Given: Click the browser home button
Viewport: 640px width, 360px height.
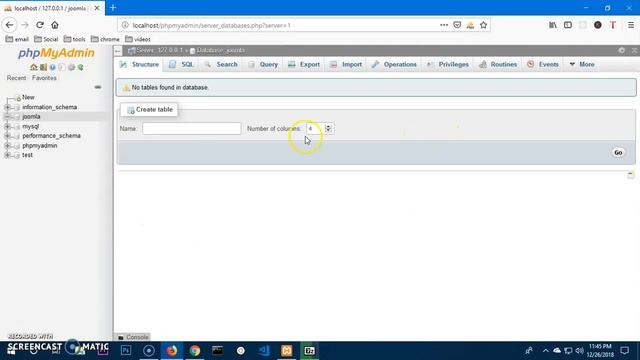Looking at the screenshot, I should pos(55,25).
